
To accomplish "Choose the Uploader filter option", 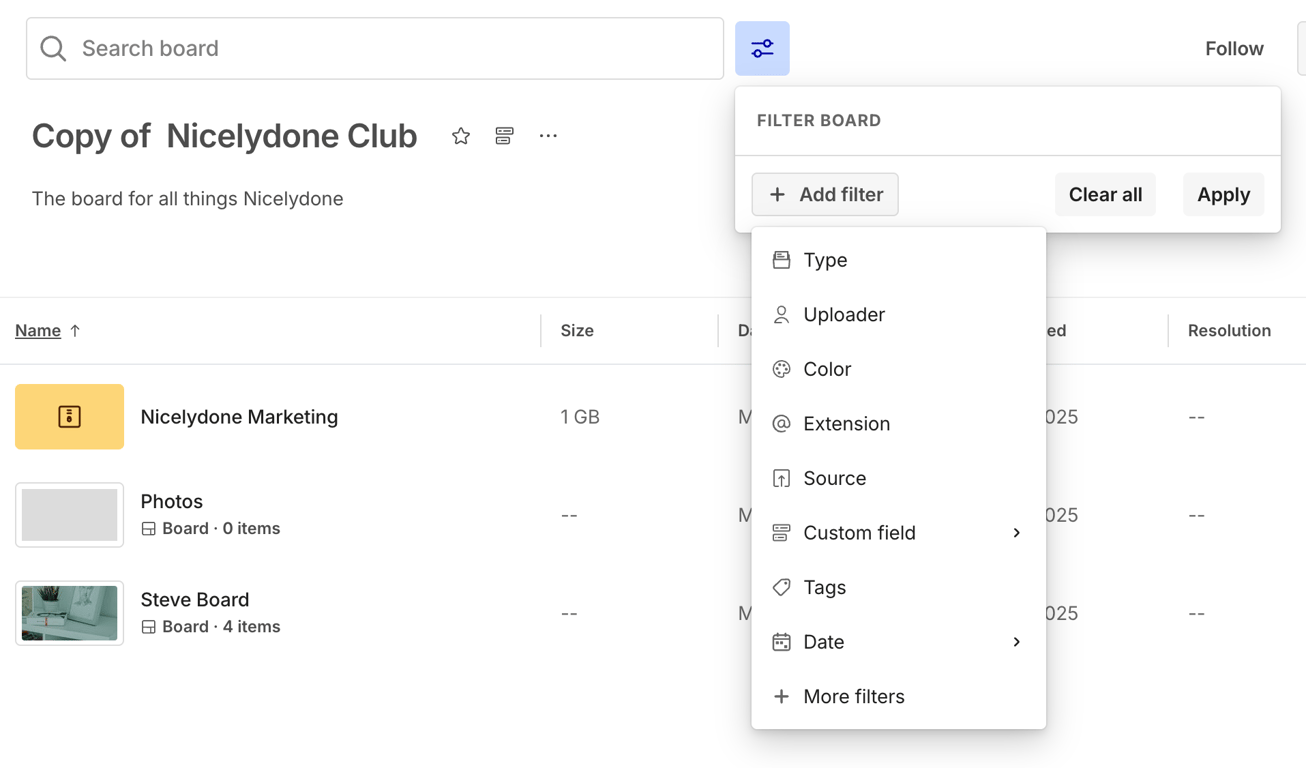I will coord(898,314).
